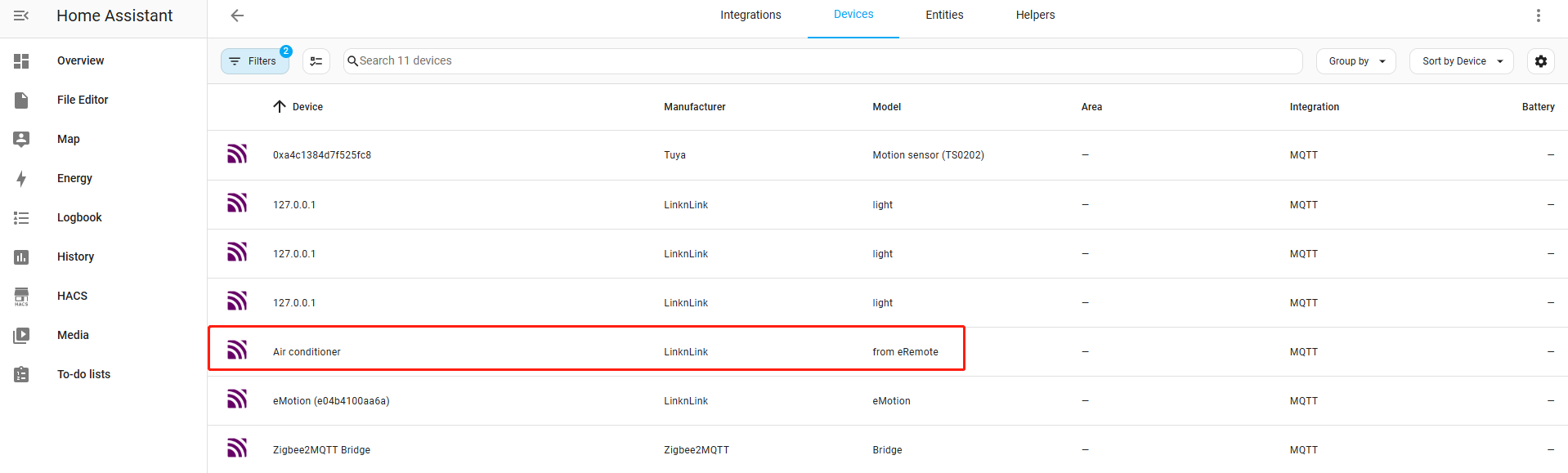Focus the Search 11 devices field
Viewport: 1568px width, 473px height.
coord(822,61)
